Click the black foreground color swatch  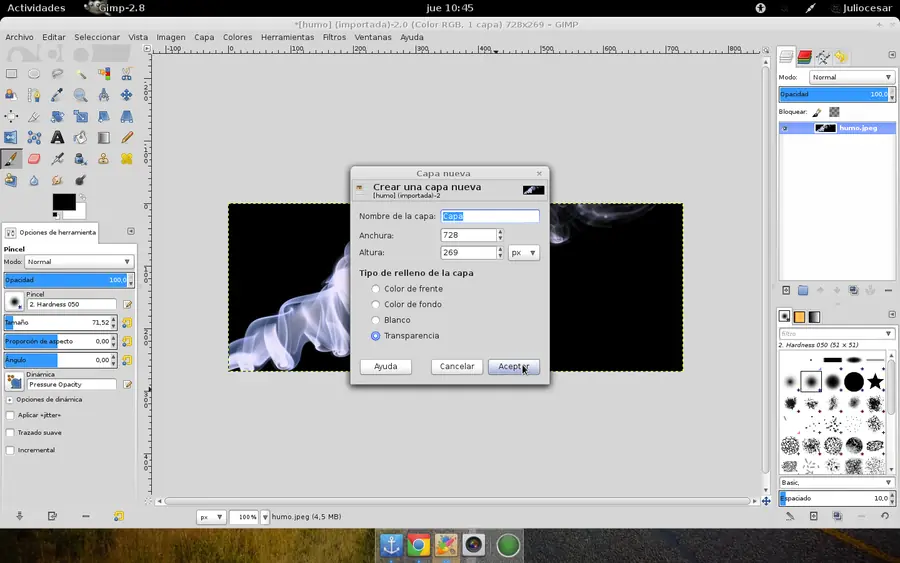coord(63,202)
